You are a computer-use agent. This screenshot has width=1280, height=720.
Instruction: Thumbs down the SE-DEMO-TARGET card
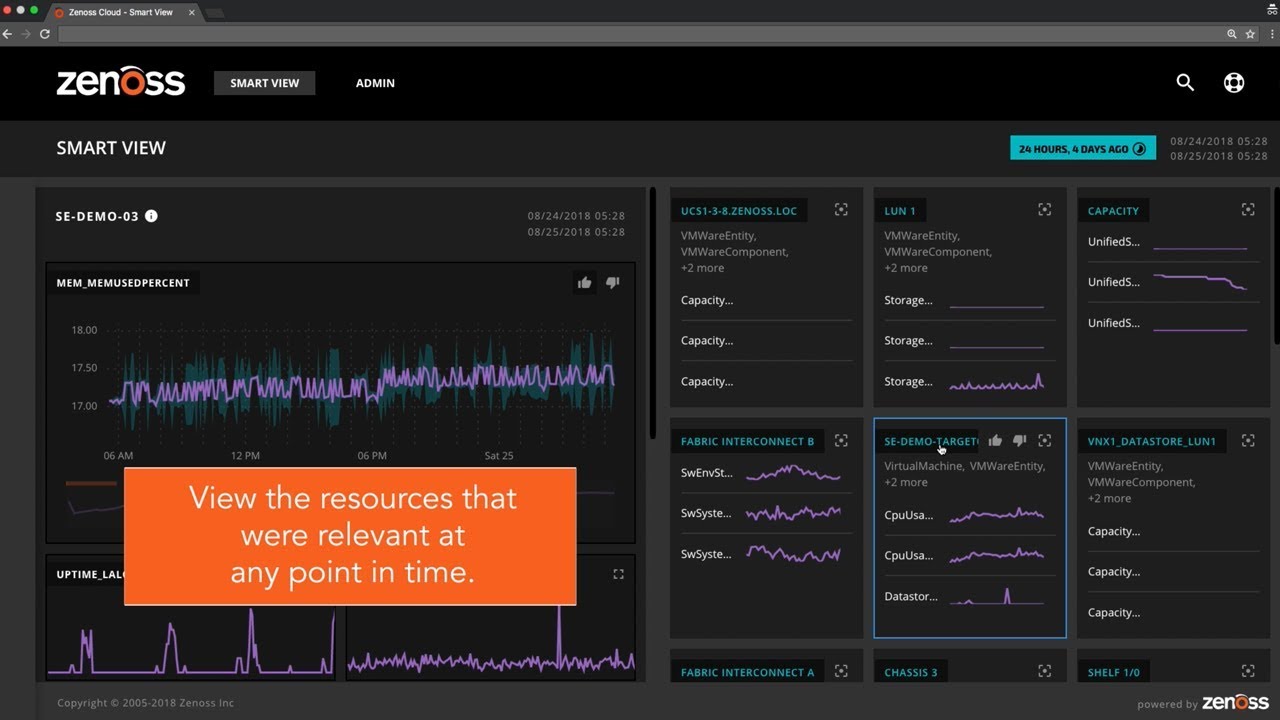[1020, 441]
